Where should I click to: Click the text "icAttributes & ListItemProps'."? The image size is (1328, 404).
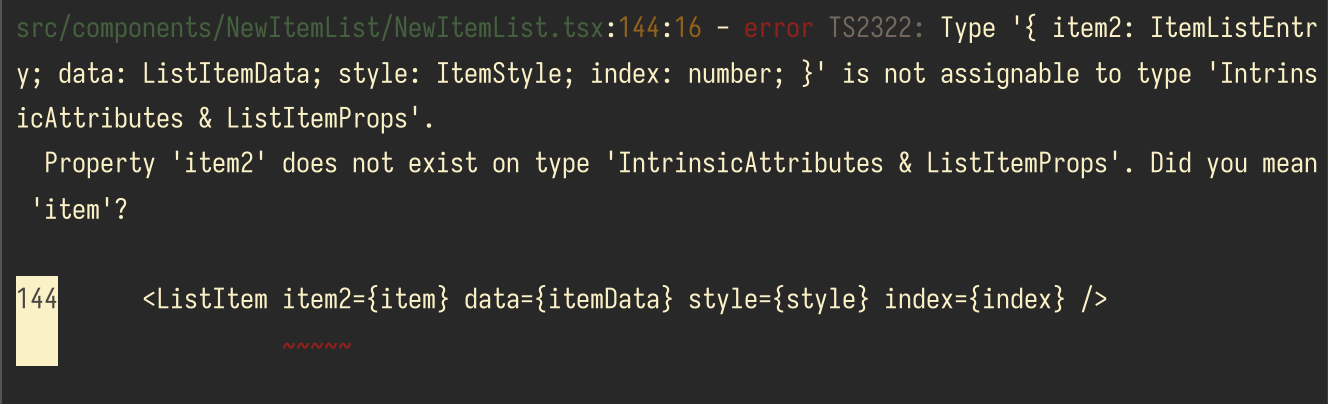pos(223,118)
